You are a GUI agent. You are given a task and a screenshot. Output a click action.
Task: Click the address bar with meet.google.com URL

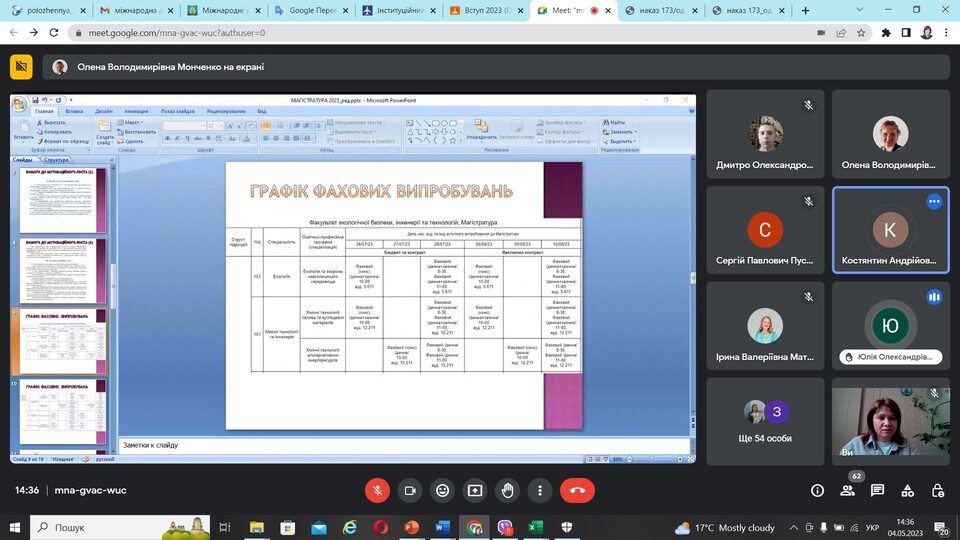[x=450, y=32]
